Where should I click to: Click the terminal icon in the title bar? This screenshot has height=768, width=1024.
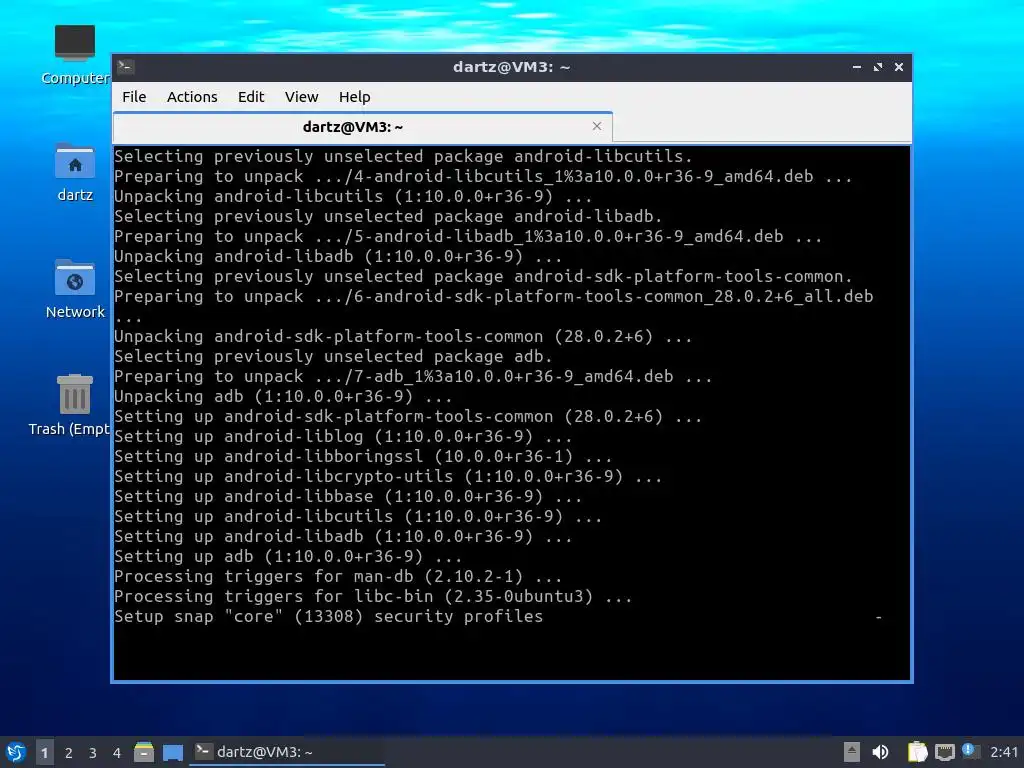coord(126,67)
